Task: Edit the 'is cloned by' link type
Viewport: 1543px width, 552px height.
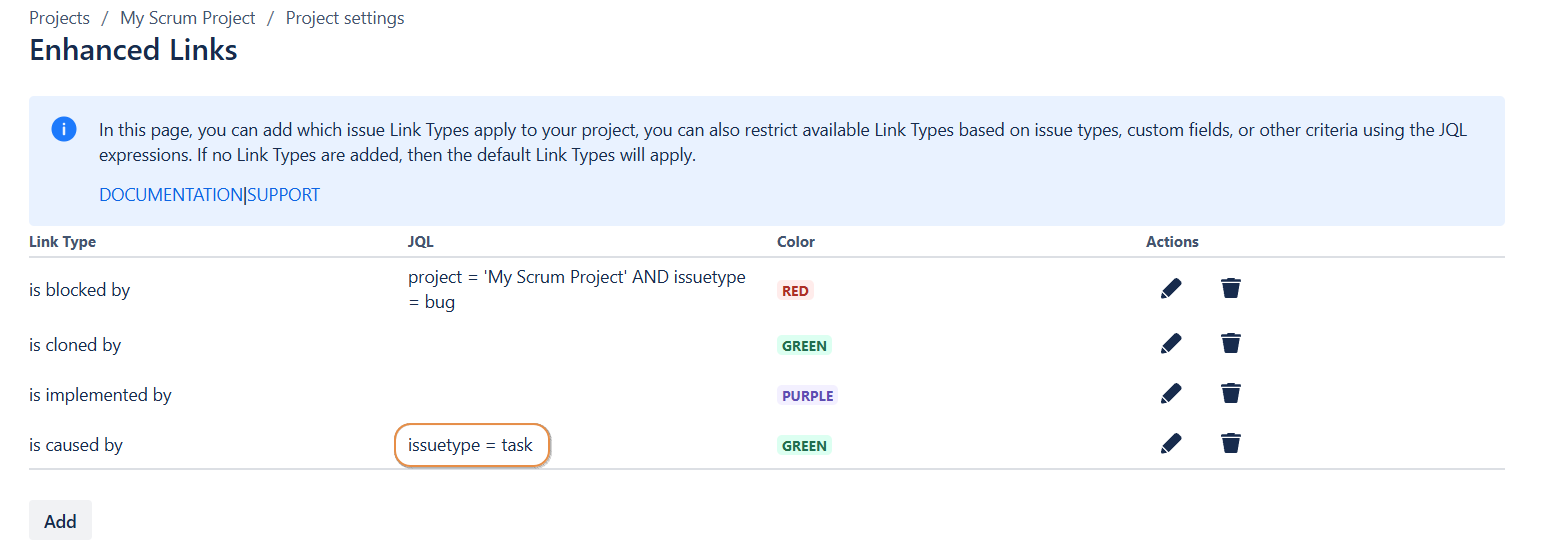Action: click(1171, 344)
